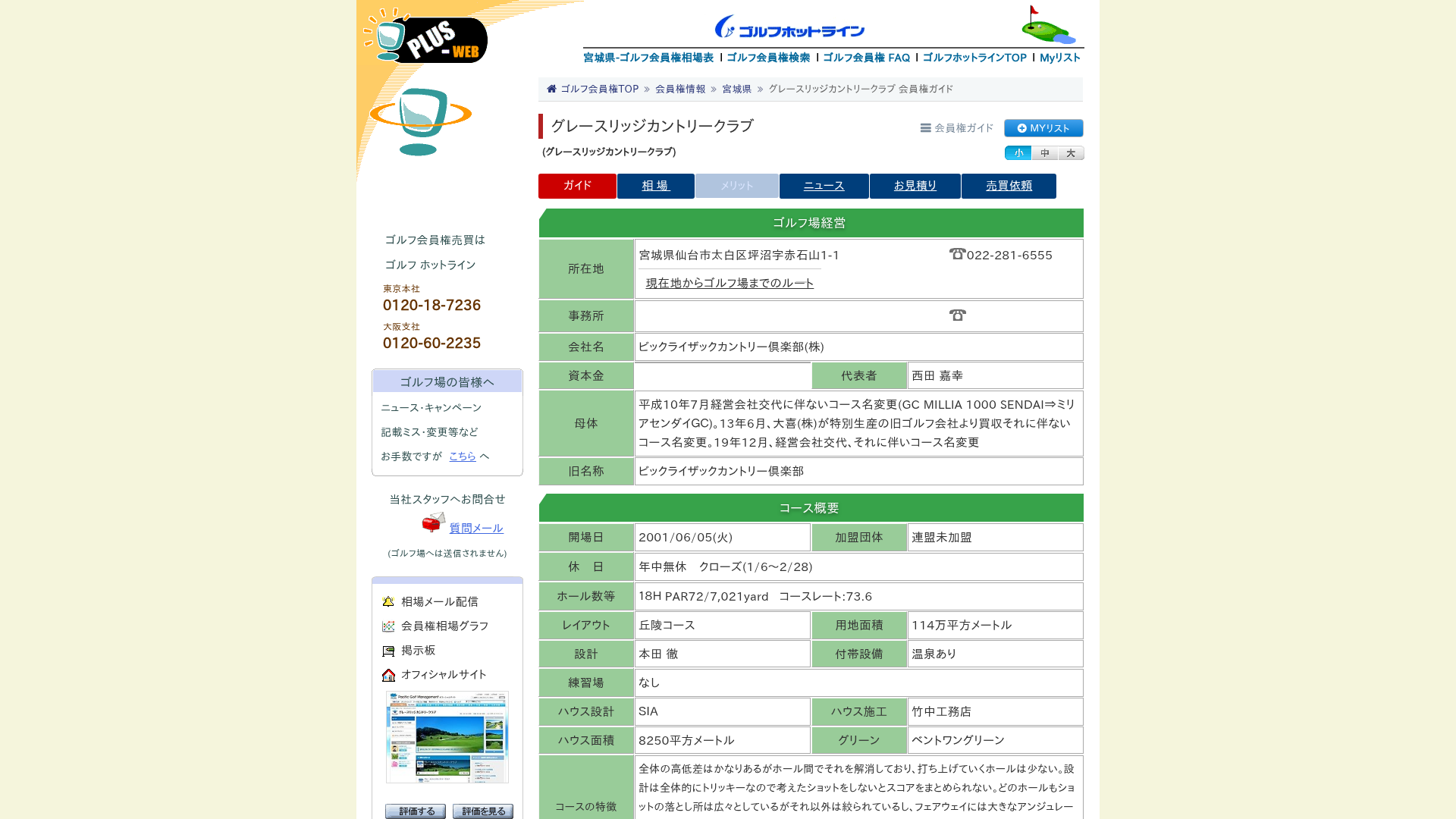
Task: Click the red mailbox icon
Action: coord(434,522)
